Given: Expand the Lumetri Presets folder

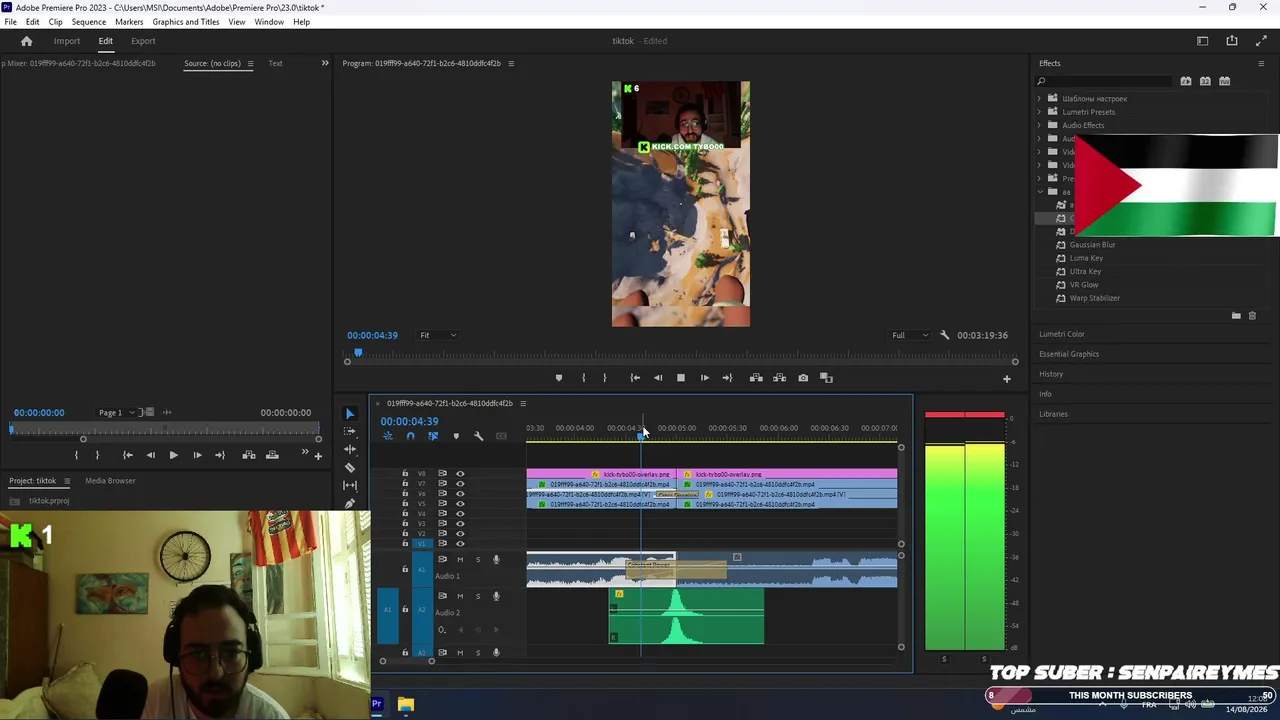Looking at the screenshot, I should tap(1039, 112).
